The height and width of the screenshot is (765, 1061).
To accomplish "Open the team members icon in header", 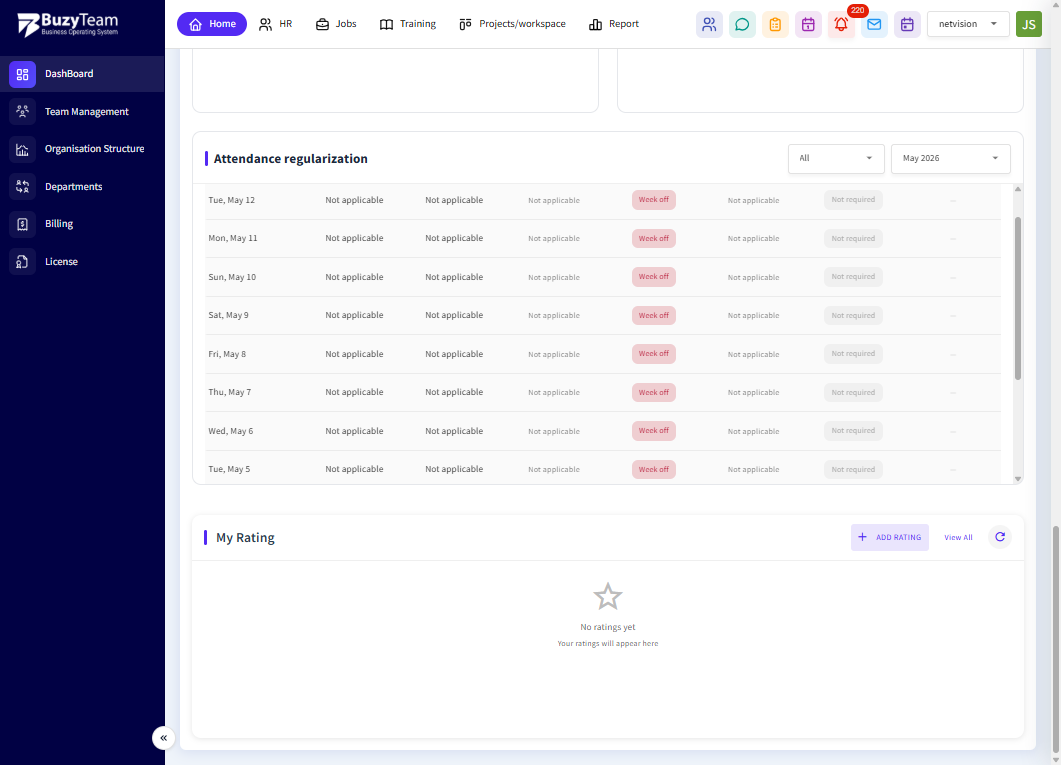I will pyautogui.click(x=709, y=24).
